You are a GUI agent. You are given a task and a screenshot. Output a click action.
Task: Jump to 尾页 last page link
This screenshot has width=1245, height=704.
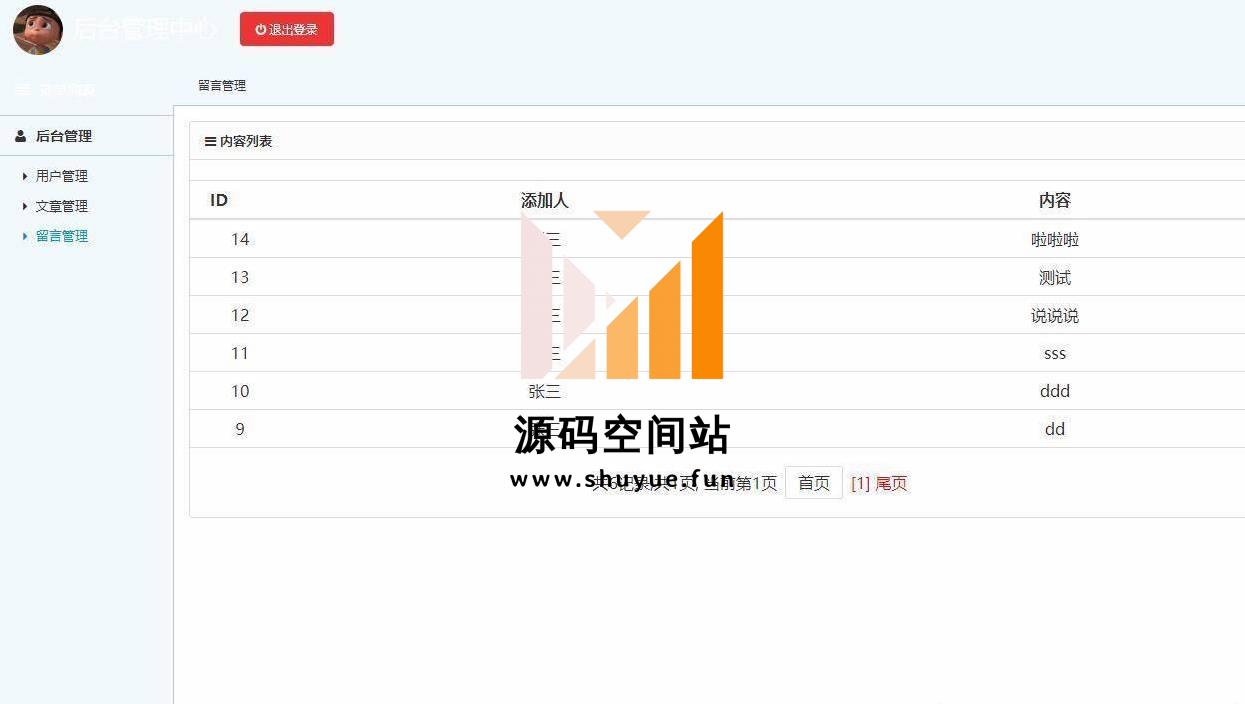(891, 484)
